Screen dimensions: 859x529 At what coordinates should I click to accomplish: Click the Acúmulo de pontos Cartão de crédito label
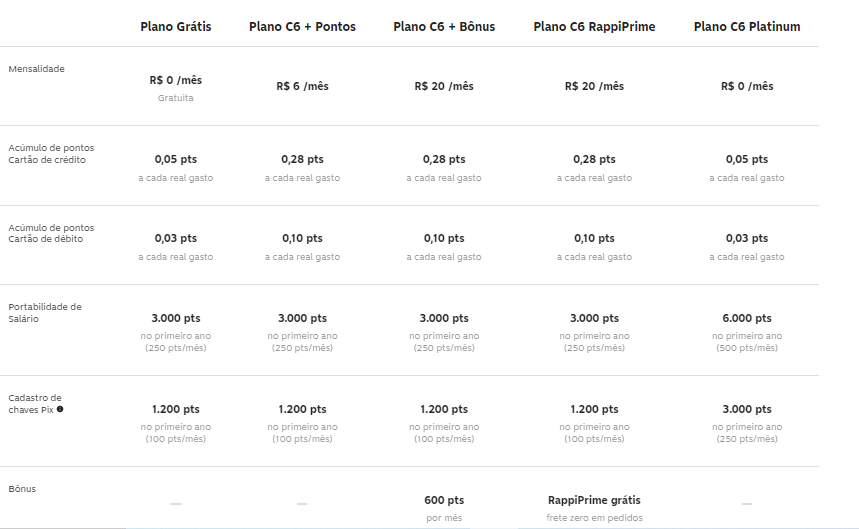pos(51,154)
